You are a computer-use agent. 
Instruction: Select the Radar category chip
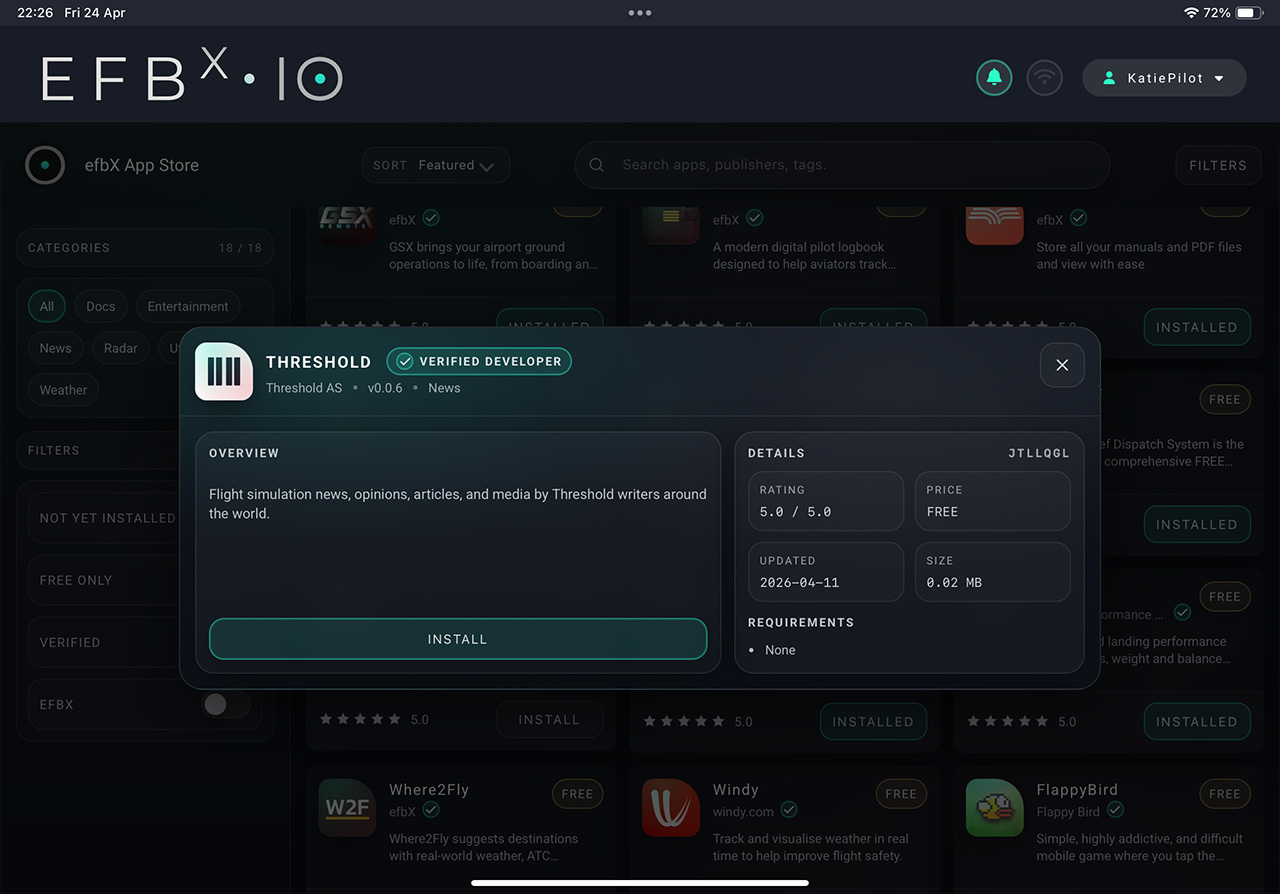pyautogui.click(x=121, y=348)
